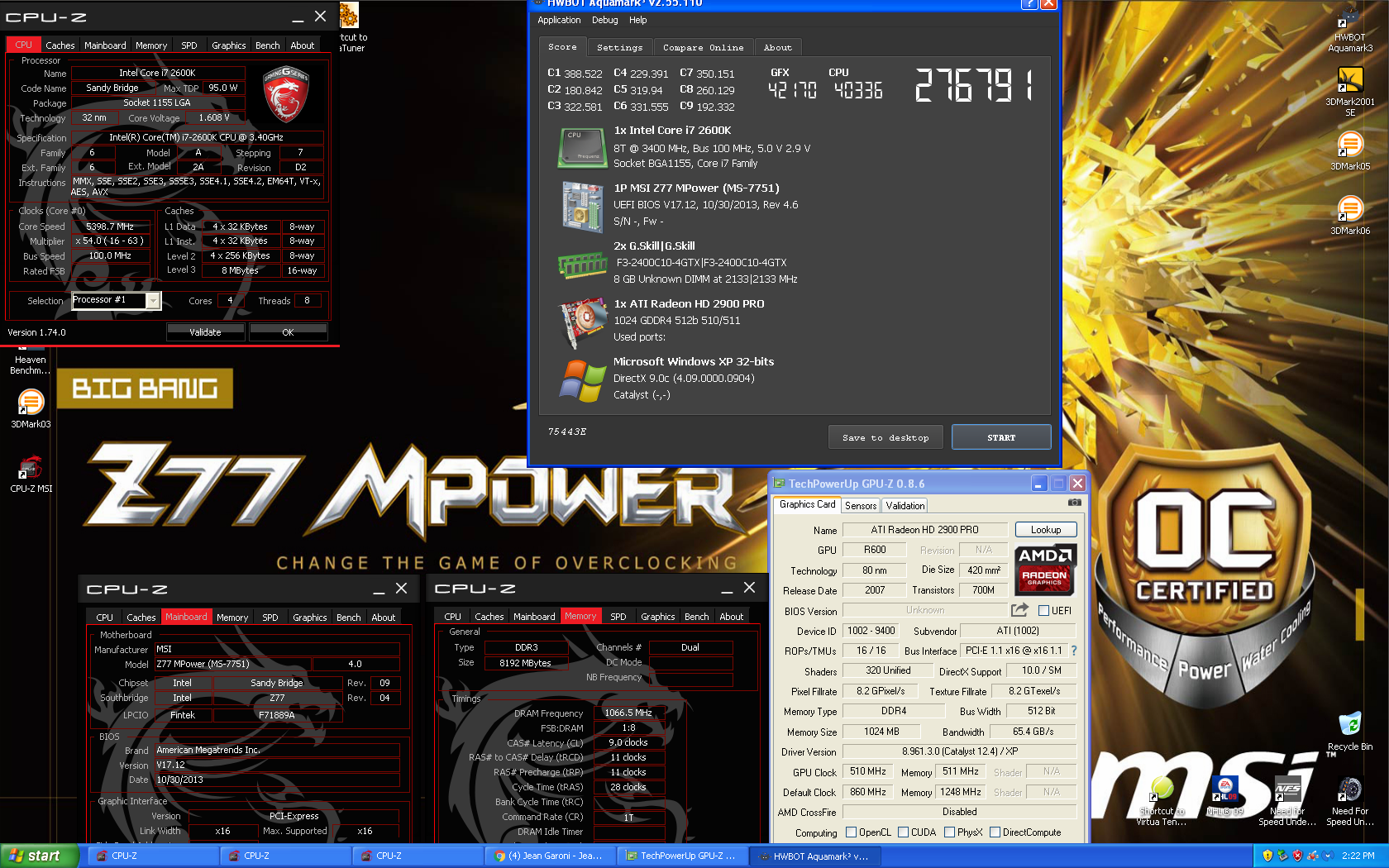Click the Validate button in CPU-Z
This screenshot has width=1389, height=868.
(x=205, y=332)
